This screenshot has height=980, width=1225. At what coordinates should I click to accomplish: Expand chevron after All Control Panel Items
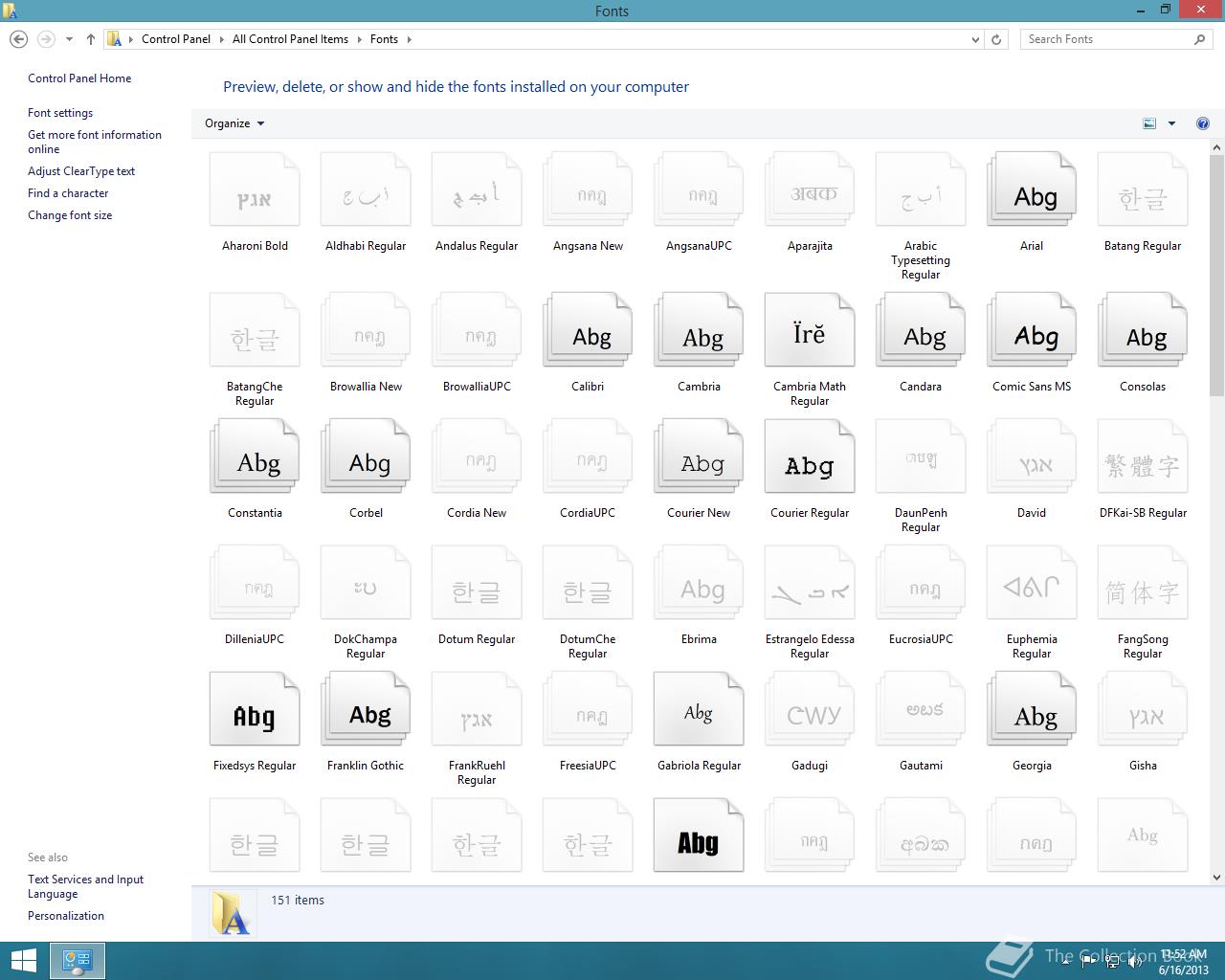tap(359, 39)
